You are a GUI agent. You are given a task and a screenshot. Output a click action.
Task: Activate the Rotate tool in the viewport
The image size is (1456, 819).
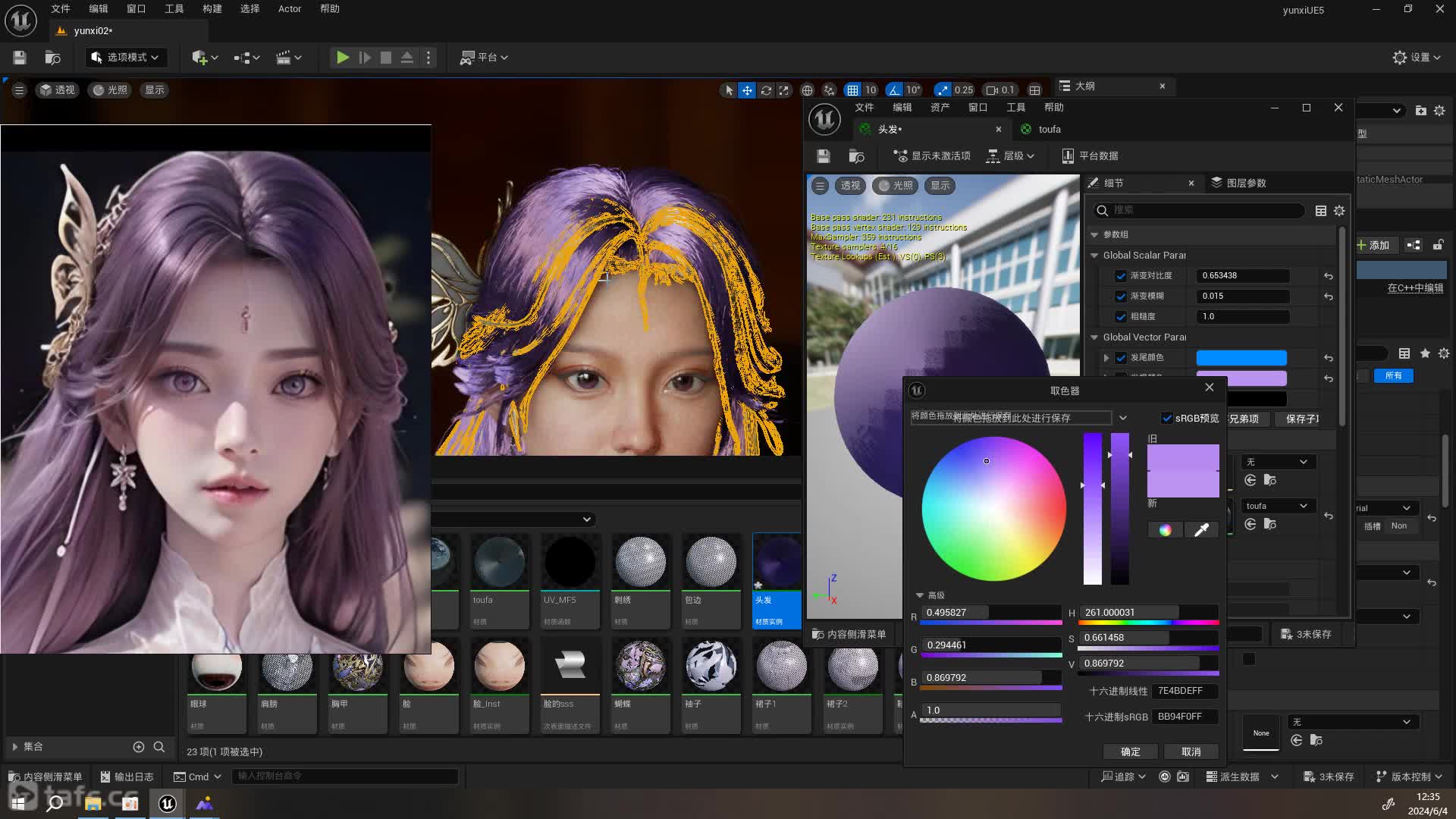pos(766,90)
